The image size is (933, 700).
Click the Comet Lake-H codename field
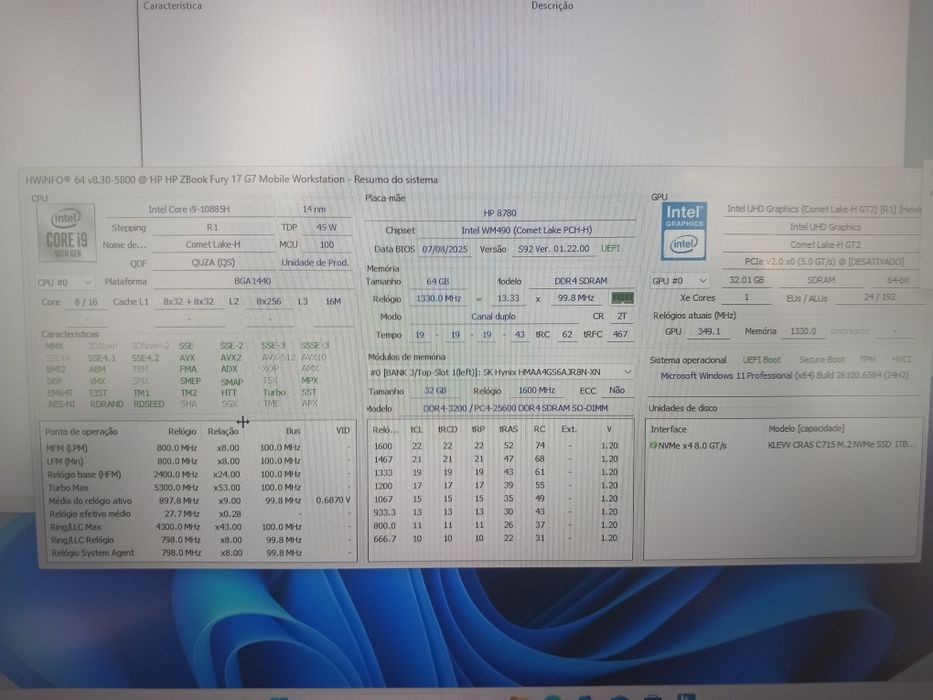[212, 245]
